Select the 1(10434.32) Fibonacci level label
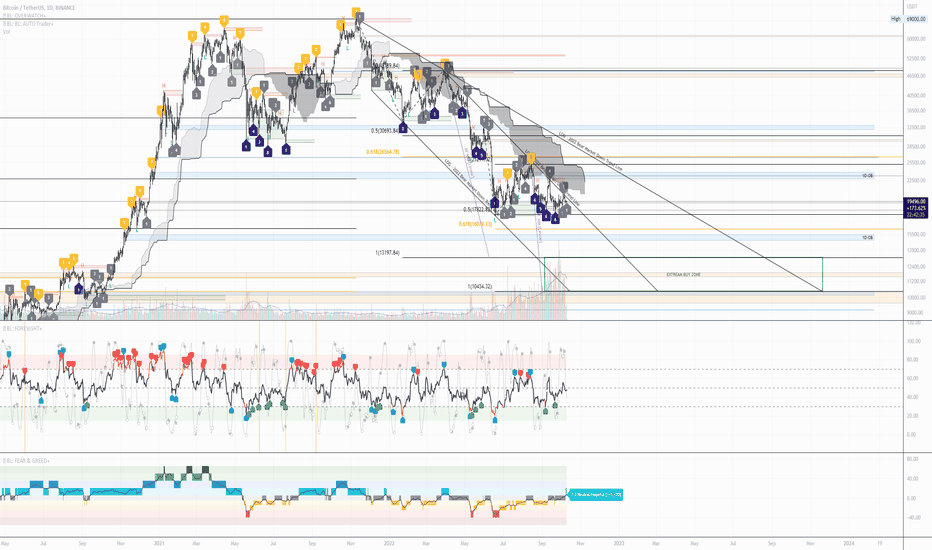The width and height of the screenshot is (932, 550). point(480,287)
